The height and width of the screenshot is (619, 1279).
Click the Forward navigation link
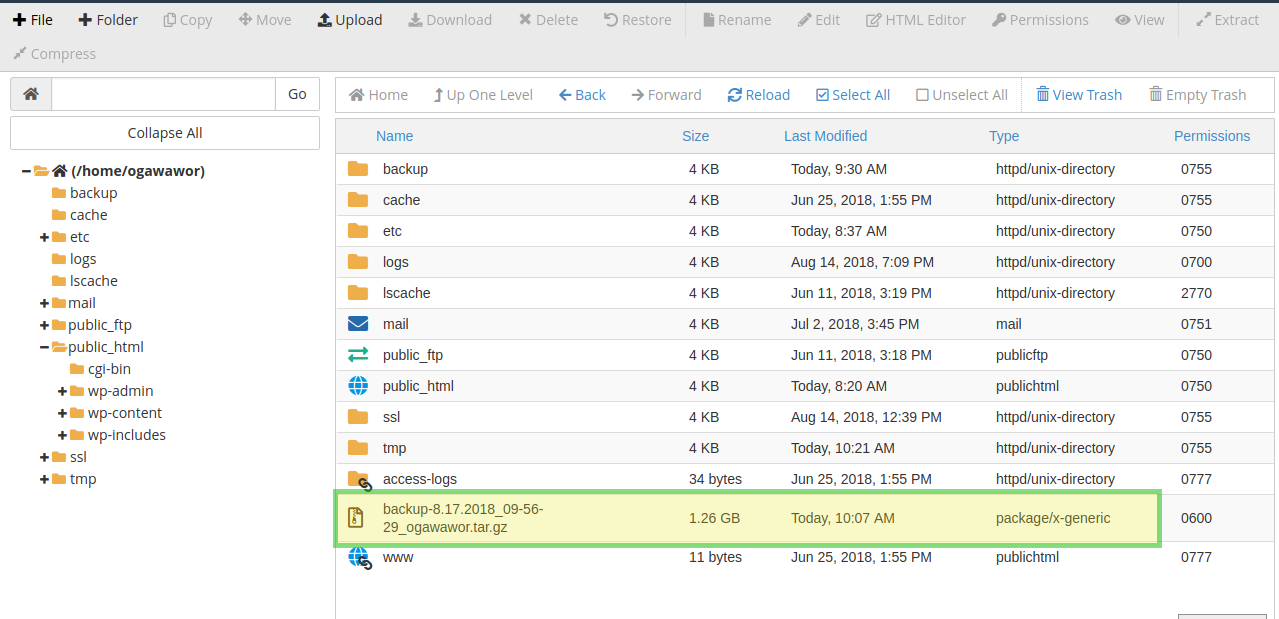click(x=666, y=95)
